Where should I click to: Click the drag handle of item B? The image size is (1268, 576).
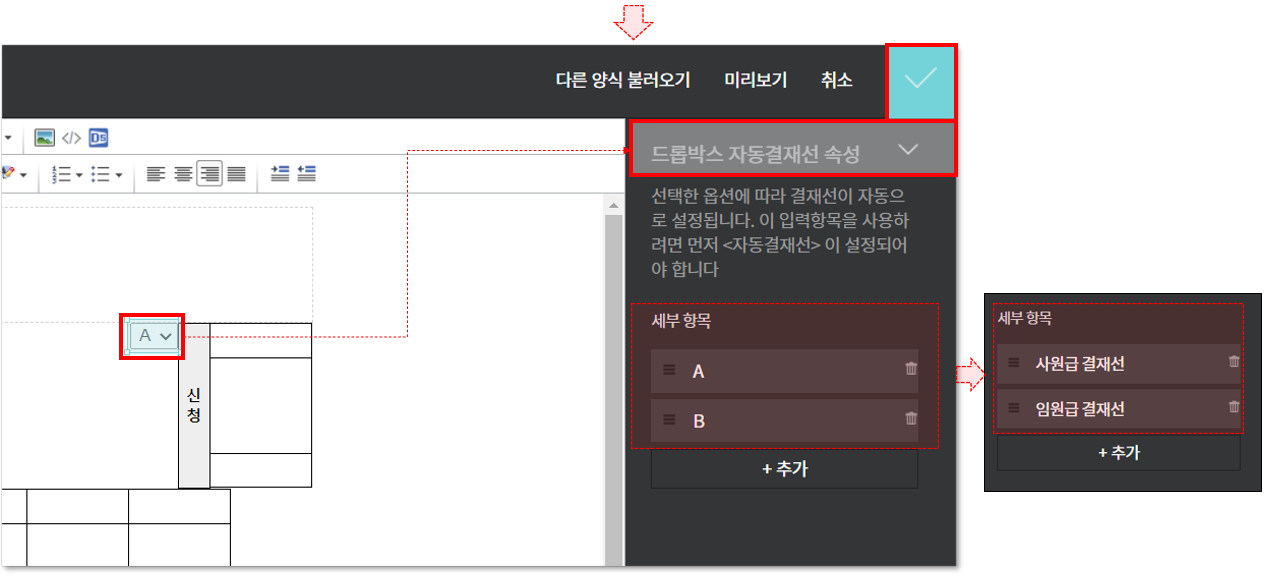pyautogui.click(x=669, y=420)
